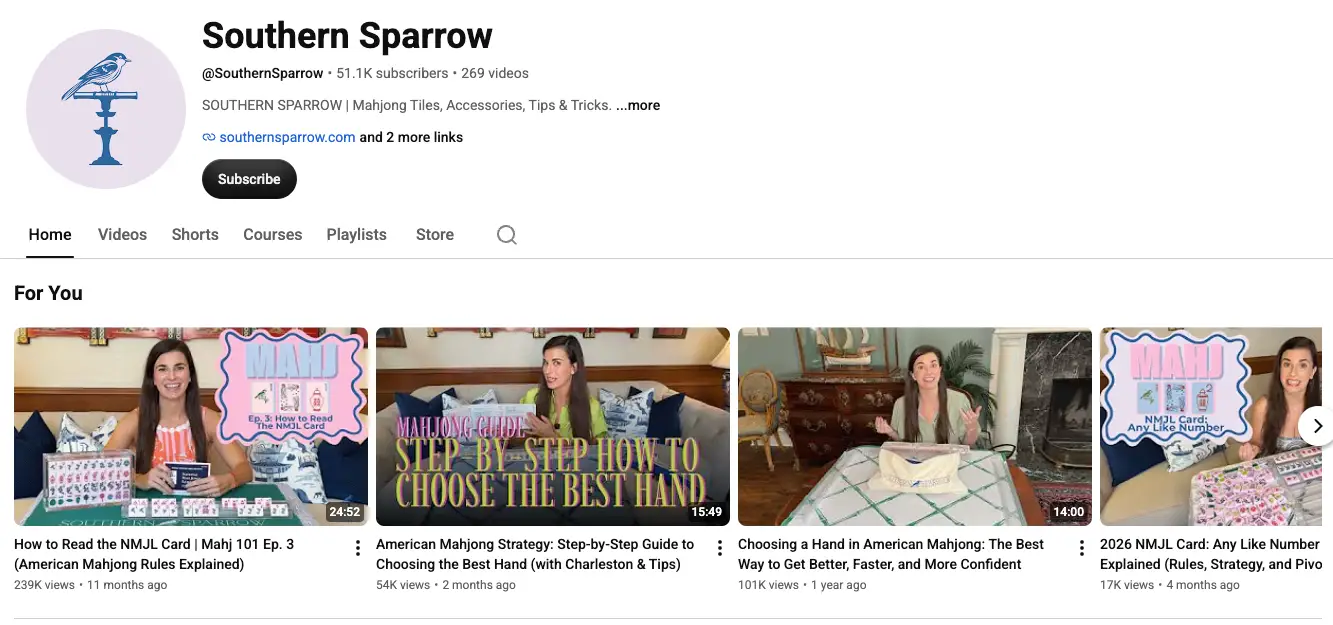The width and height of the screenshot is (1333, 625).
Task: Open title 2026 NMJL Card: Any Like Number
Action: coord(1210,554)
